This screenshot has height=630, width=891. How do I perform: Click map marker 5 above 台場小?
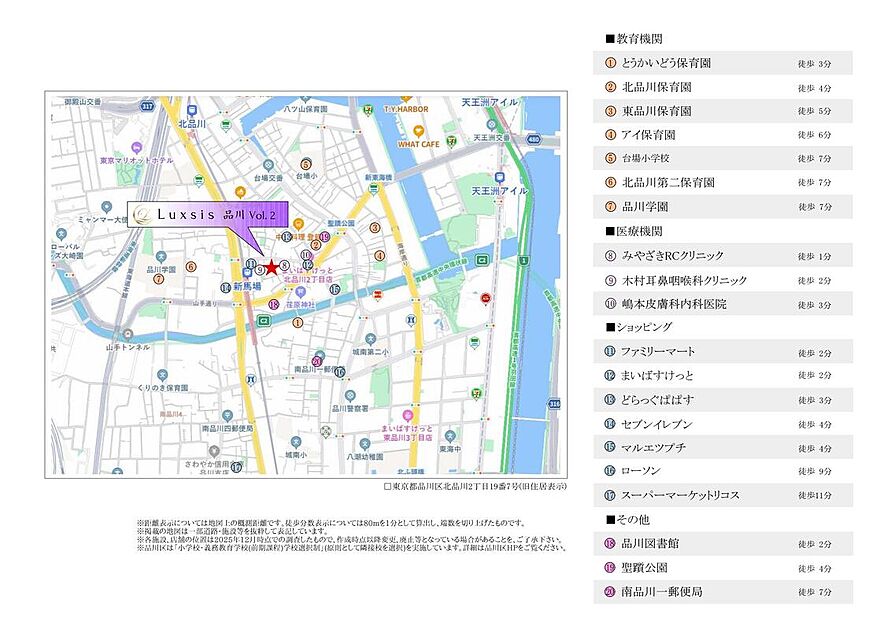tap(306, 165)
